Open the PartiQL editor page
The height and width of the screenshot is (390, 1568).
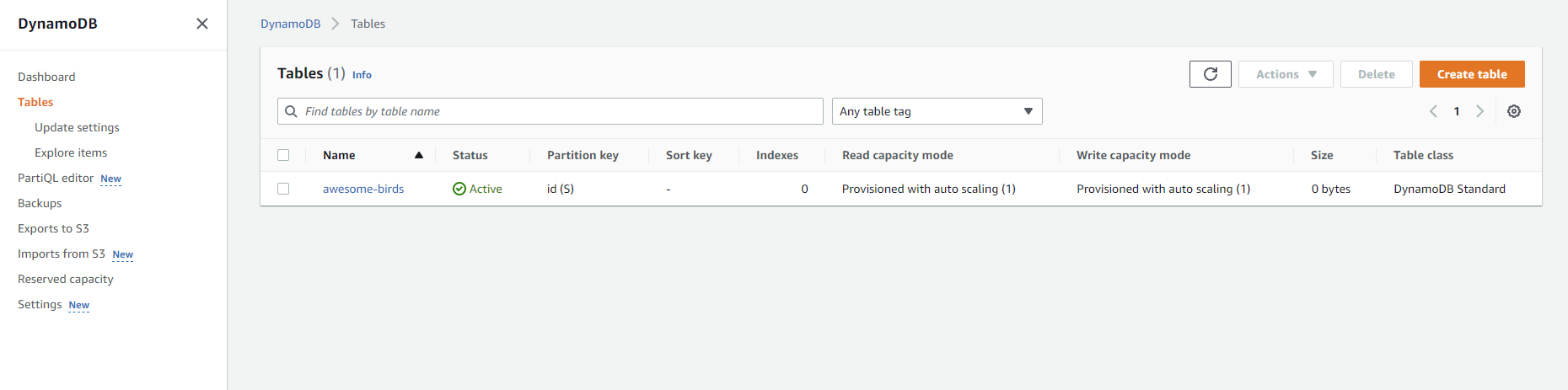pyautogui.click(x=56, y=178)
